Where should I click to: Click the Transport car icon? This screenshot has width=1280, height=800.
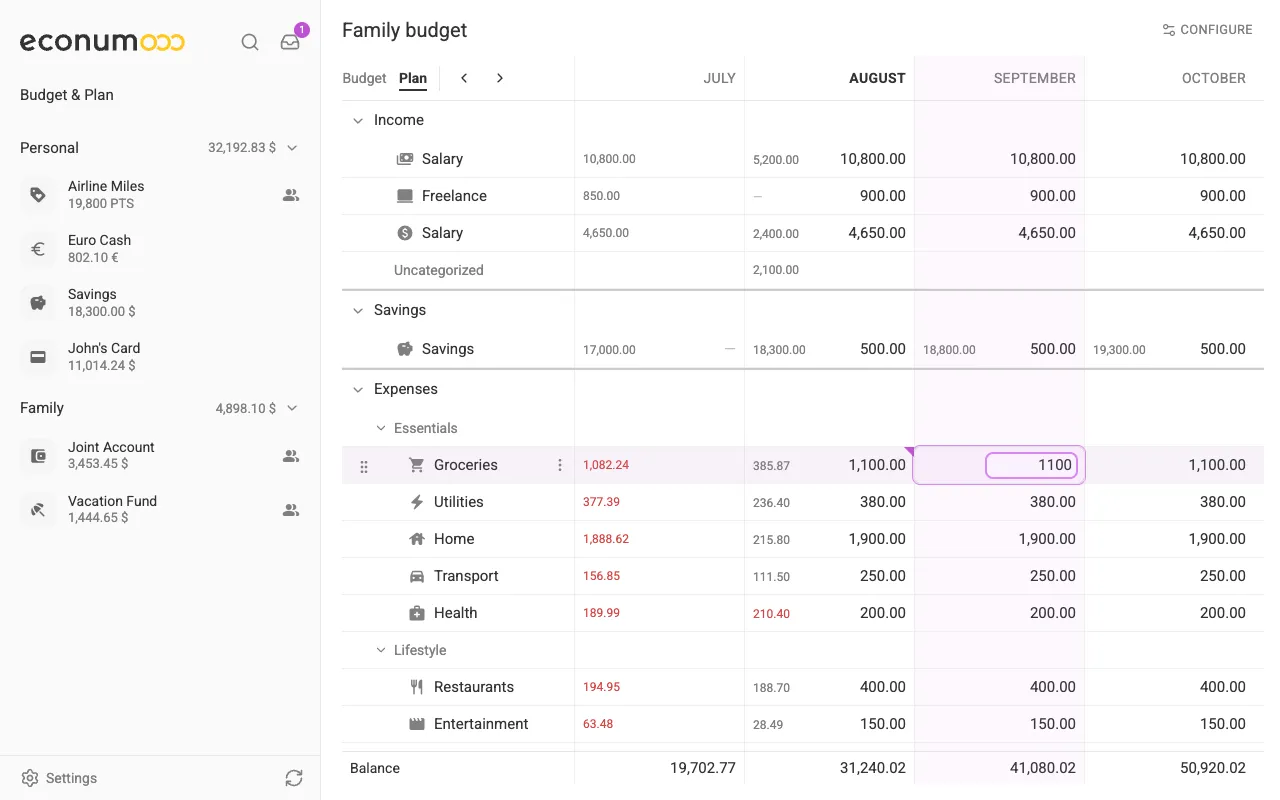click(417, 576)
